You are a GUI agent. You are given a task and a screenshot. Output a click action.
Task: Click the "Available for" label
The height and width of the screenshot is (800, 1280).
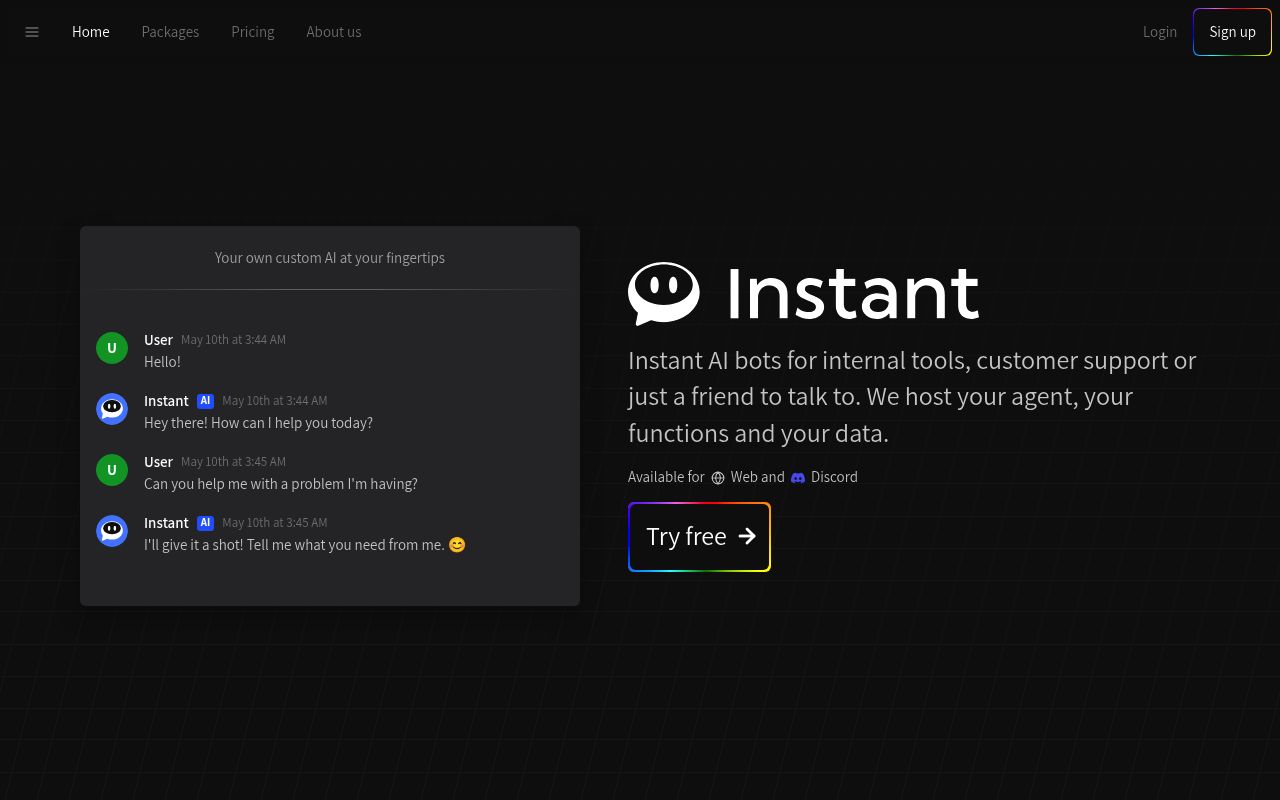[x=666, y=477]
